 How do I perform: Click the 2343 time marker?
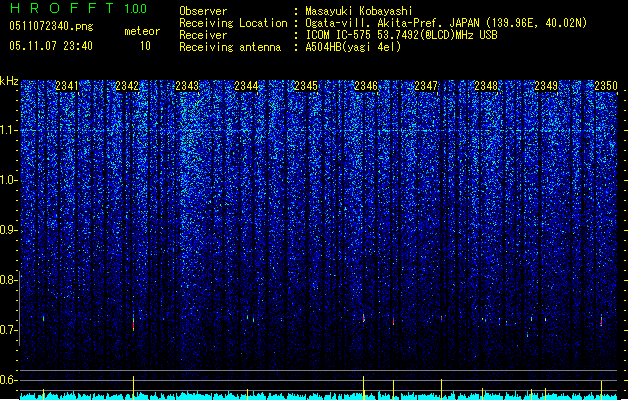187,86
